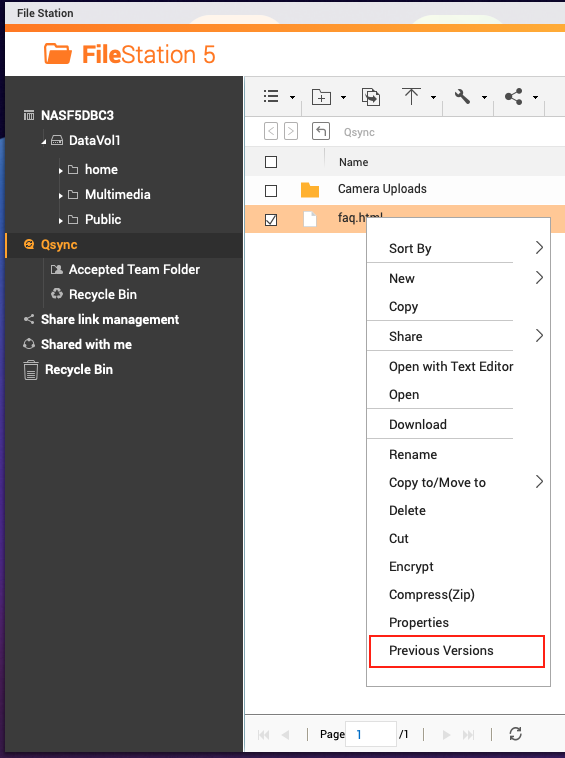Collapse the DataVol1 volume node
Image resolution: width=565 pixels, height=758 pixels.
pyautogui.click(x=43, y=141)
